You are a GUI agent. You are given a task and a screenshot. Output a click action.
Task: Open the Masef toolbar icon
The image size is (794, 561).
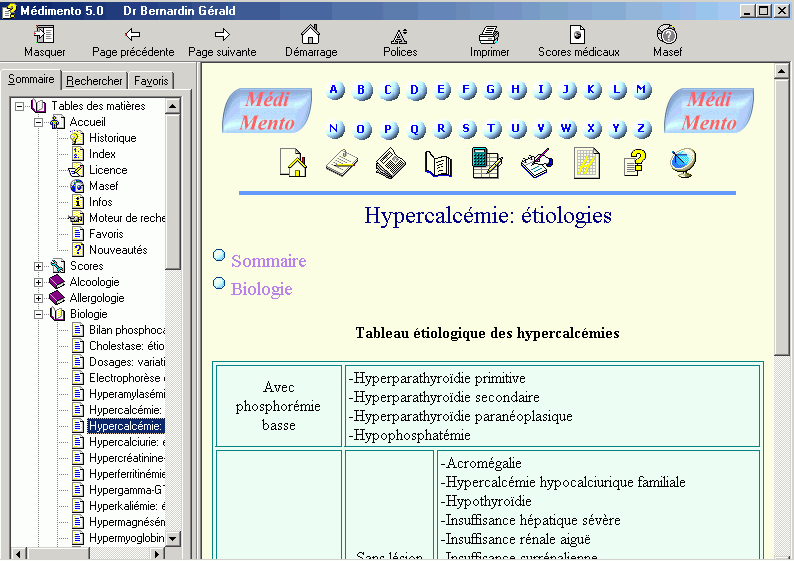point(667,34)
